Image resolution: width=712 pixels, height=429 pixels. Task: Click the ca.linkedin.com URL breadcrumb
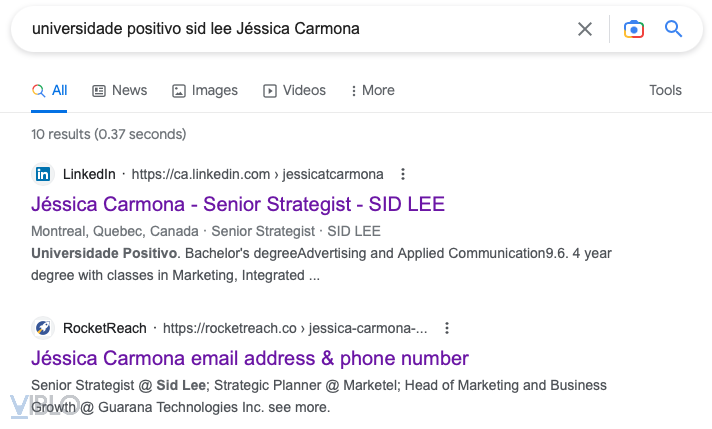(x=257, y=174)
